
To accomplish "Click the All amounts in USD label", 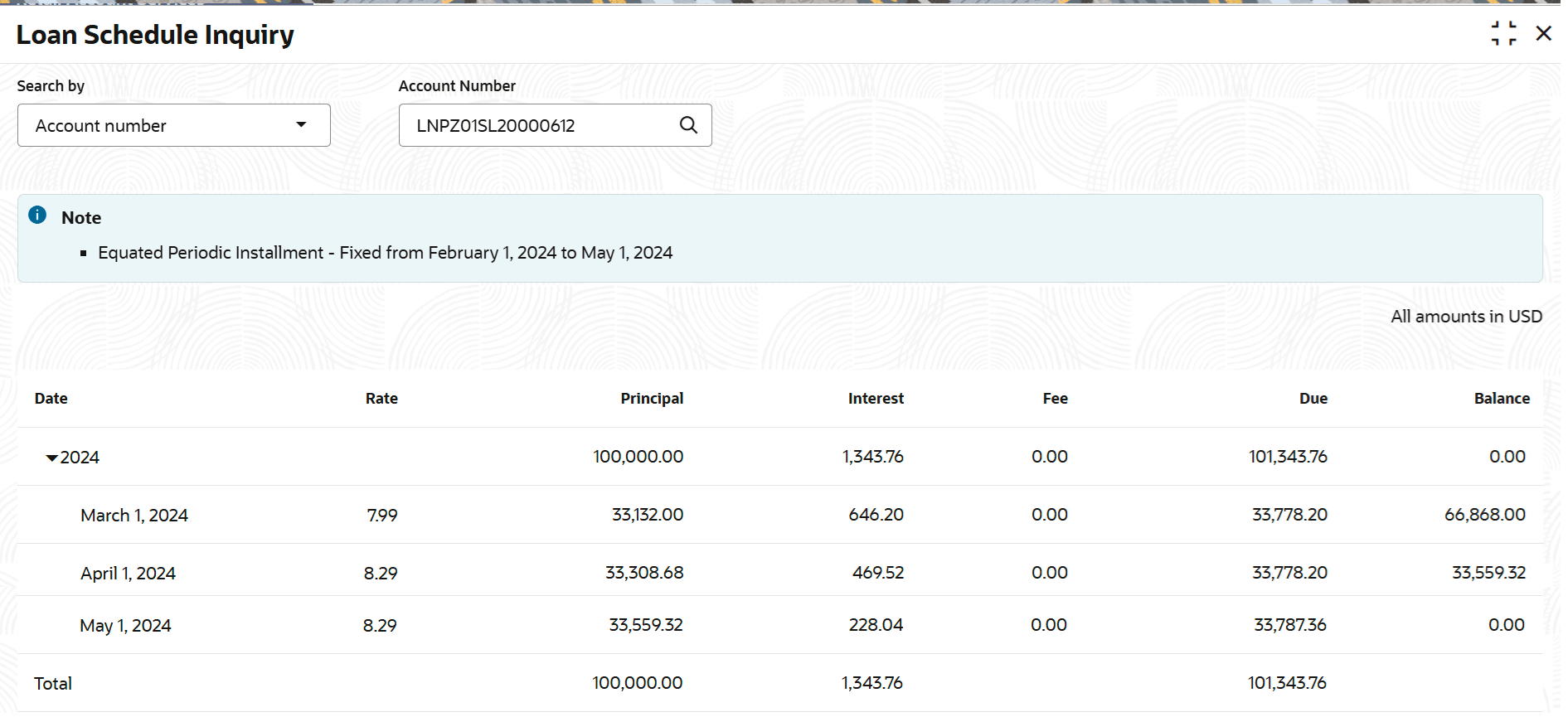I will 1466,317.
